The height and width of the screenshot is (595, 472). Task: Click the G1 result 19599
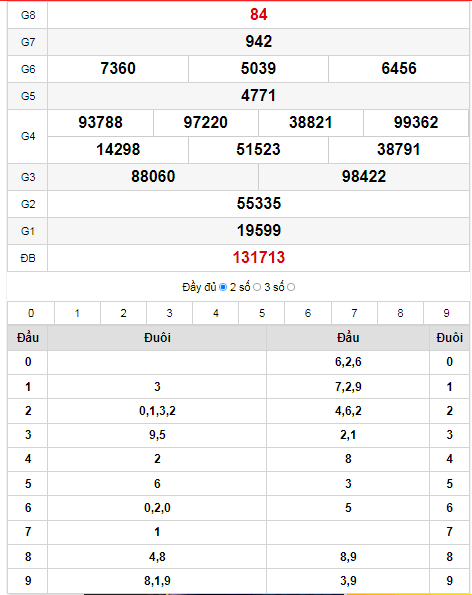[x=259, y=230]
